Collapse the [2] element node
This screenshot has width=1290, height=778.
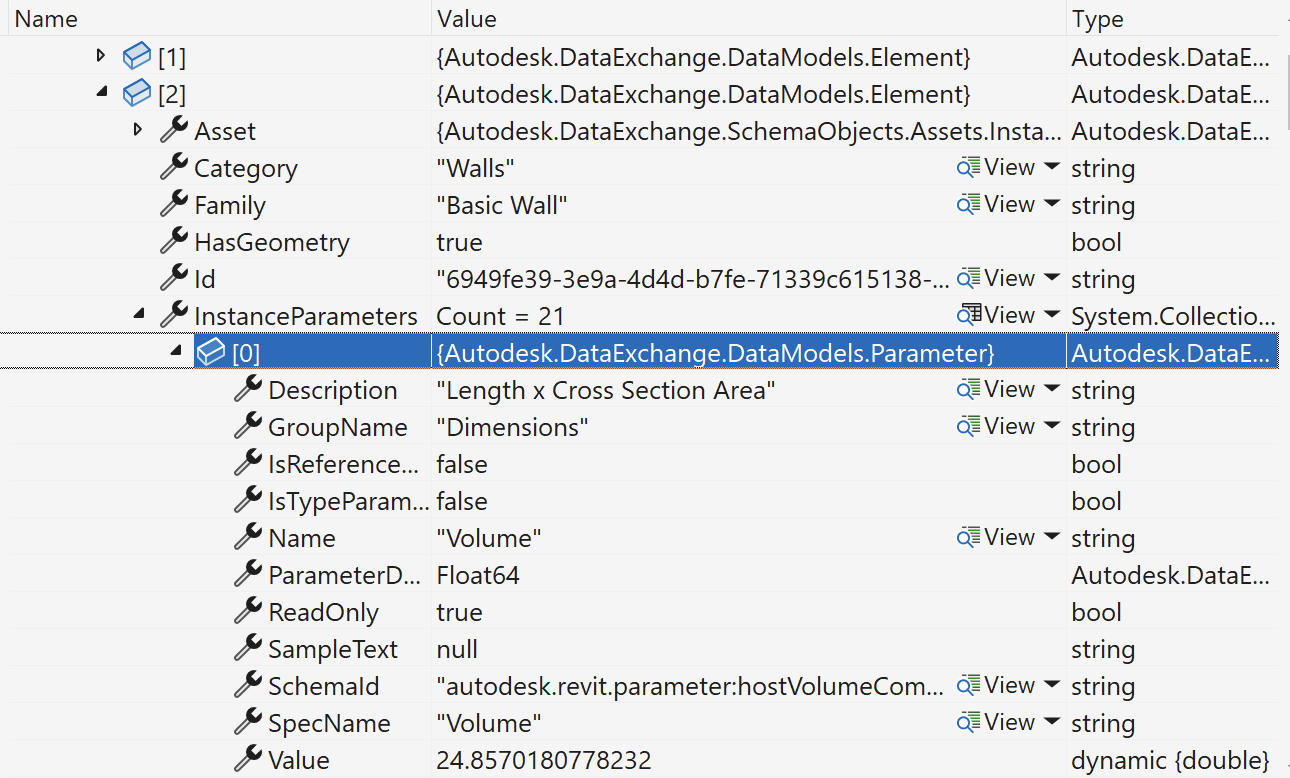(102, 94)
